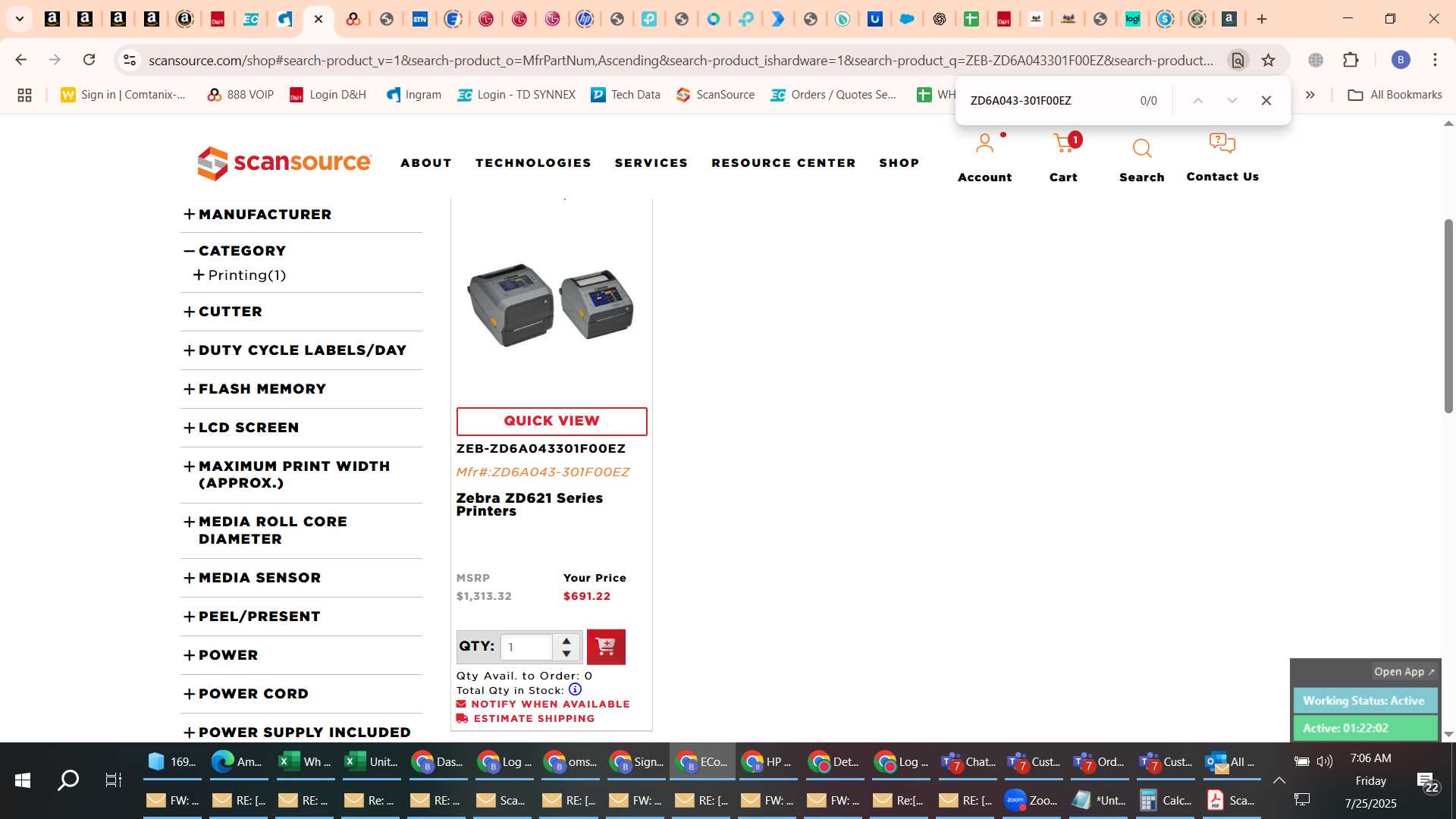Open the Windows Start menu

pos(23,780)
